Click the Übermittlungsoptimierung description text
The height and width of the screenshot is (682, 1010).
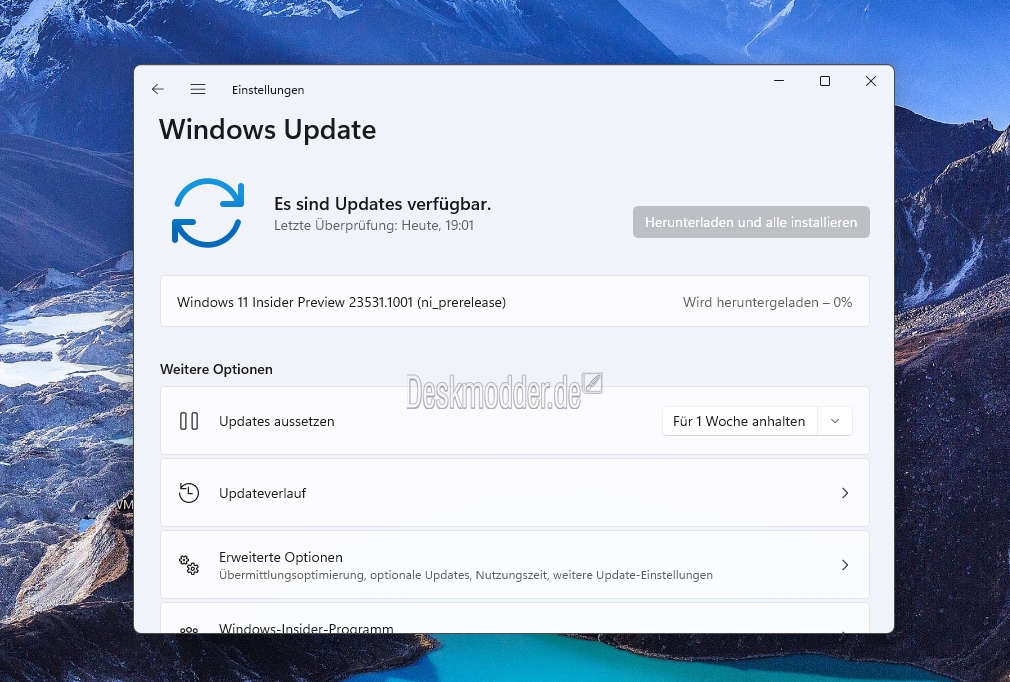pyautogui.click(x=466, y=575)
